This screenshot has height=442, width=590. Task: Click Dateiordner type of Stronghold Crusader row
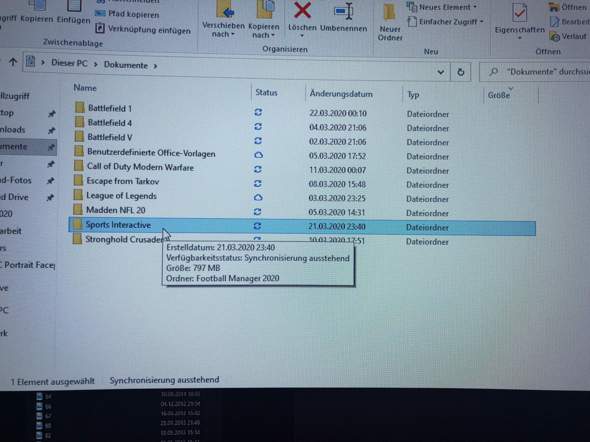[x=427, y=242]
